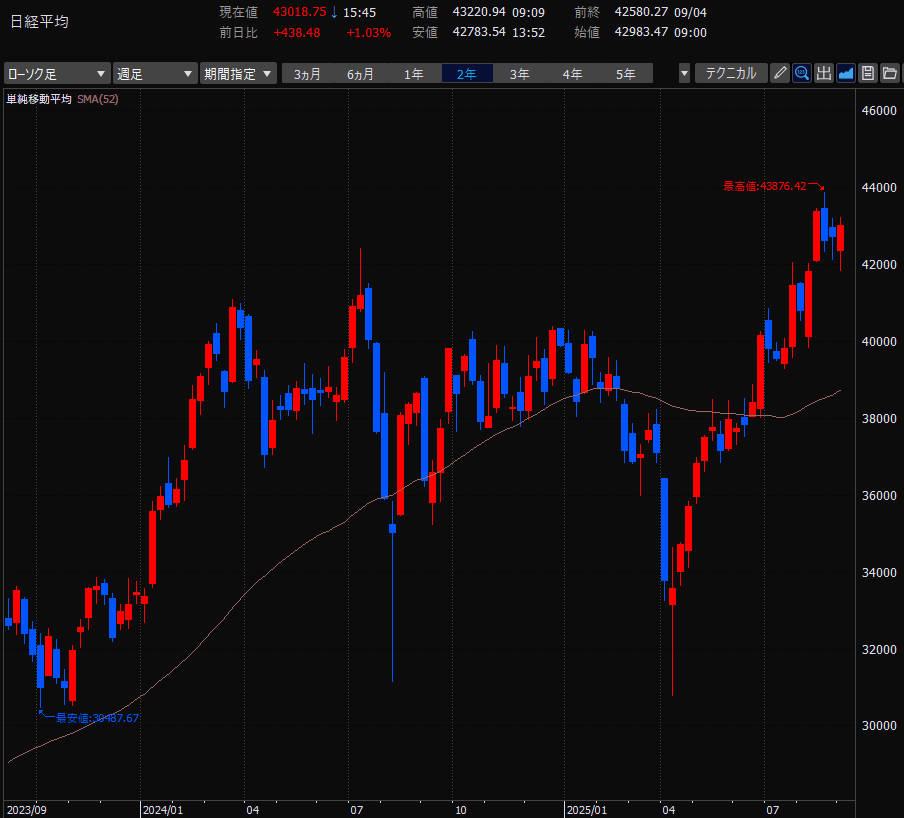Click the 最高値:43876.42 annotation
This screenshot has width=904, height=818.
point(764,186)
